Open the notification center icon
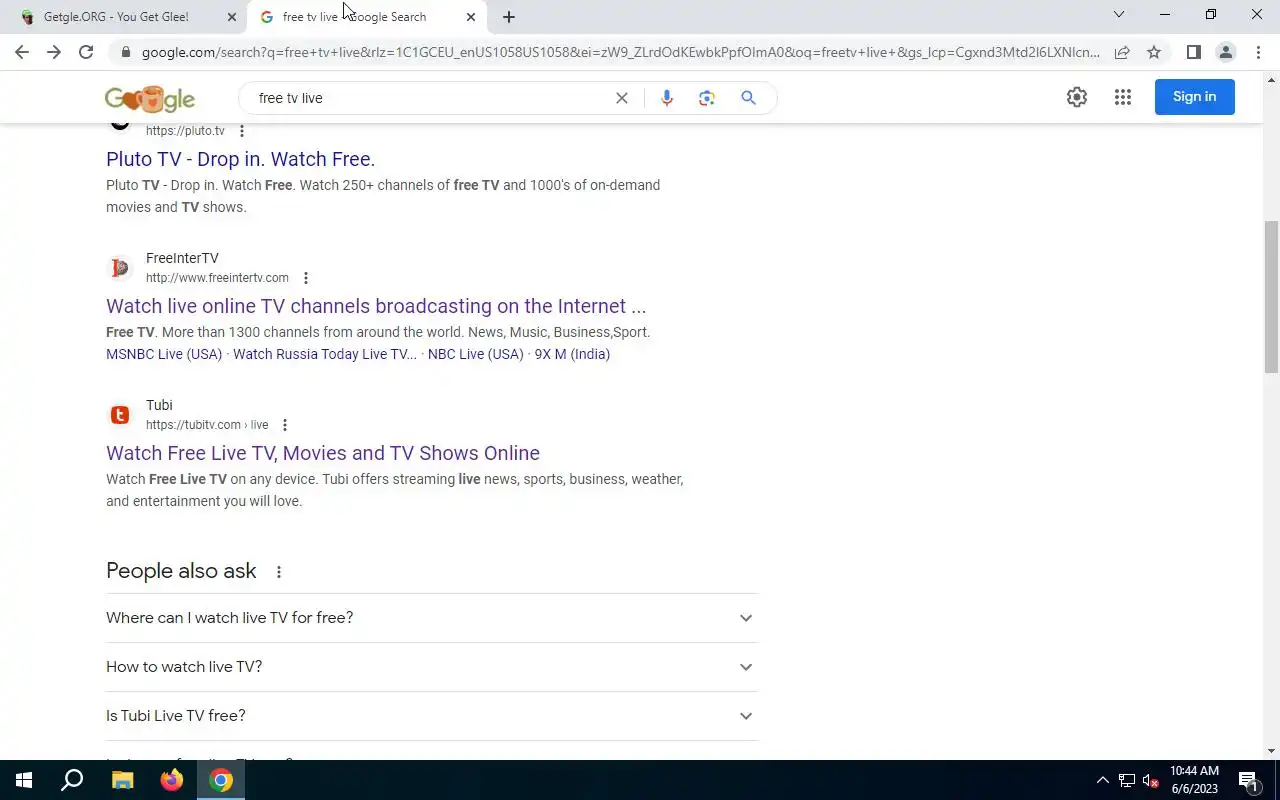 pos(1248,780)
